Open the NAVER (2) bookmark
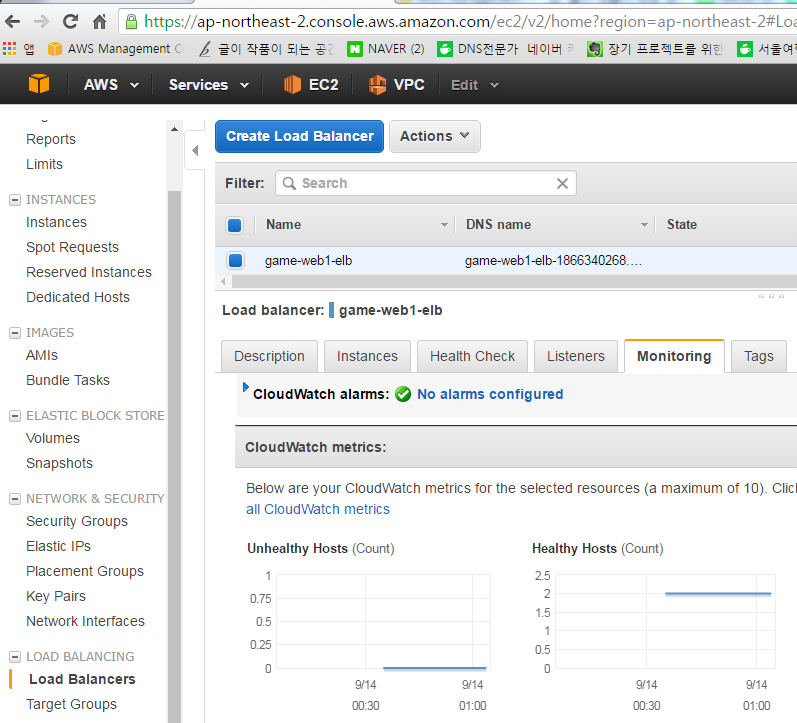797x723 pixels. click(386, 49)
